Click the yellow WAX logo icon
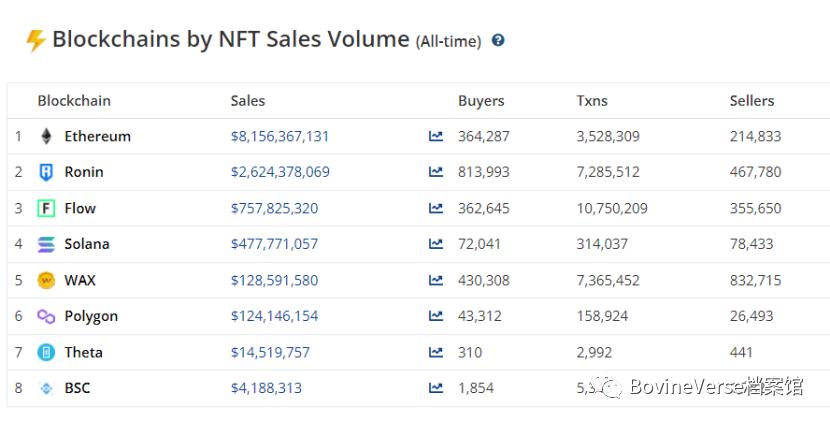This screenshot has width=830, height=422. [x=46, y=280]
